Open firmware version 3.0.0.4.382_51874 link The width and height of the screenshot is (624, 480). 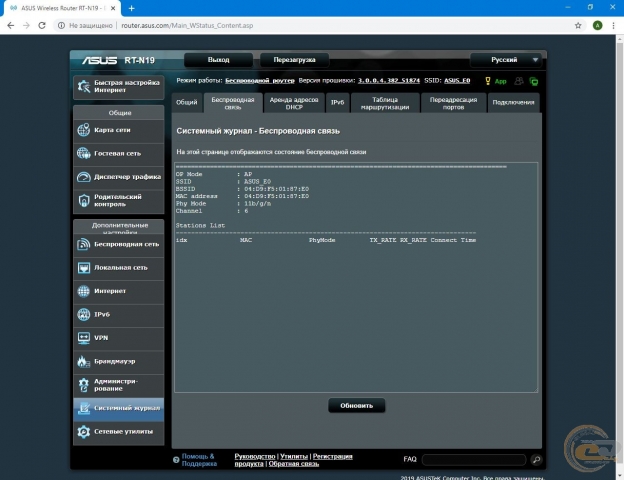coord(388,80)
